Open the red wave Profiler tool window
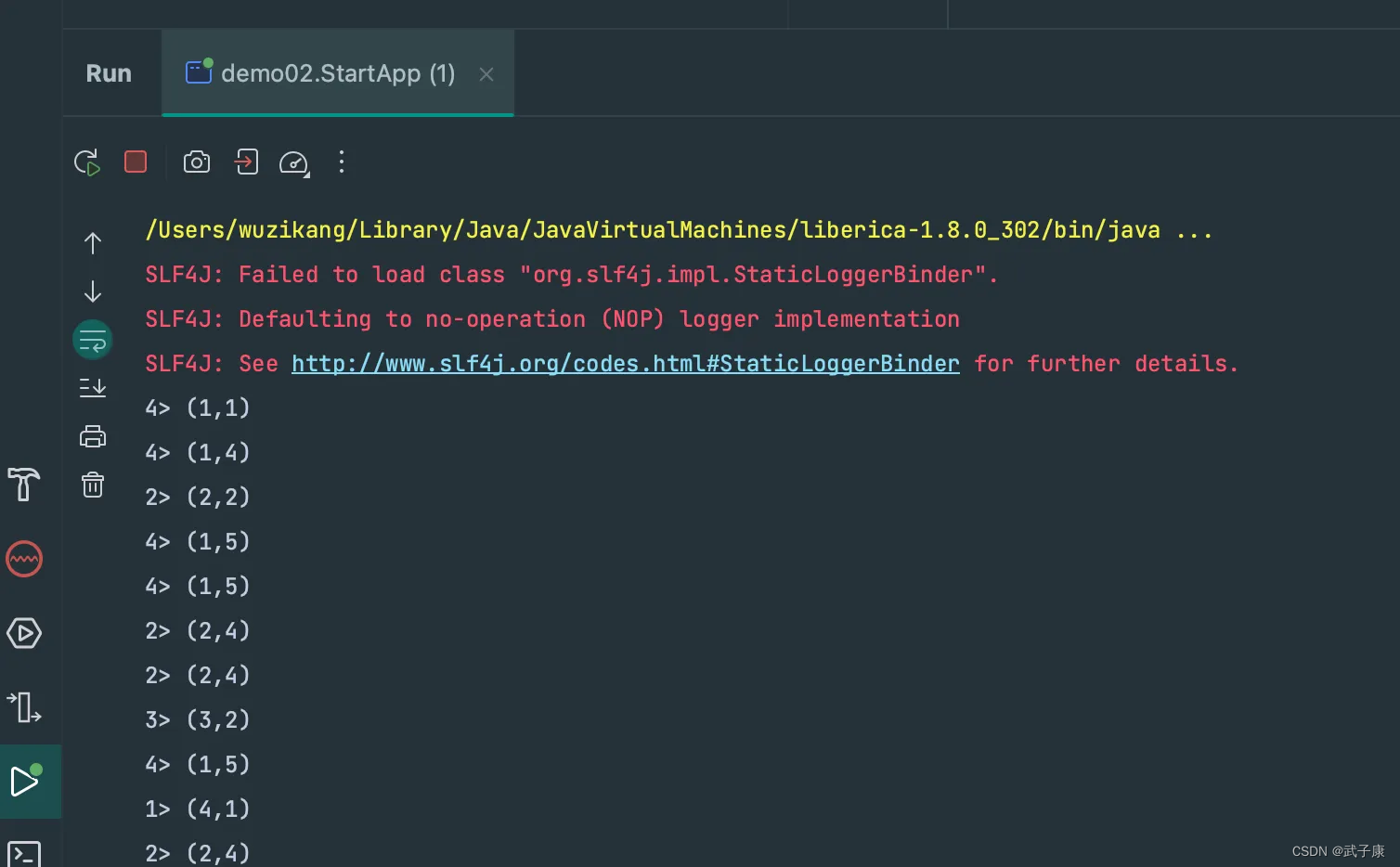The height and width of the screenshot is (867, 1400). pyautogui.click(x=24, y=559)
